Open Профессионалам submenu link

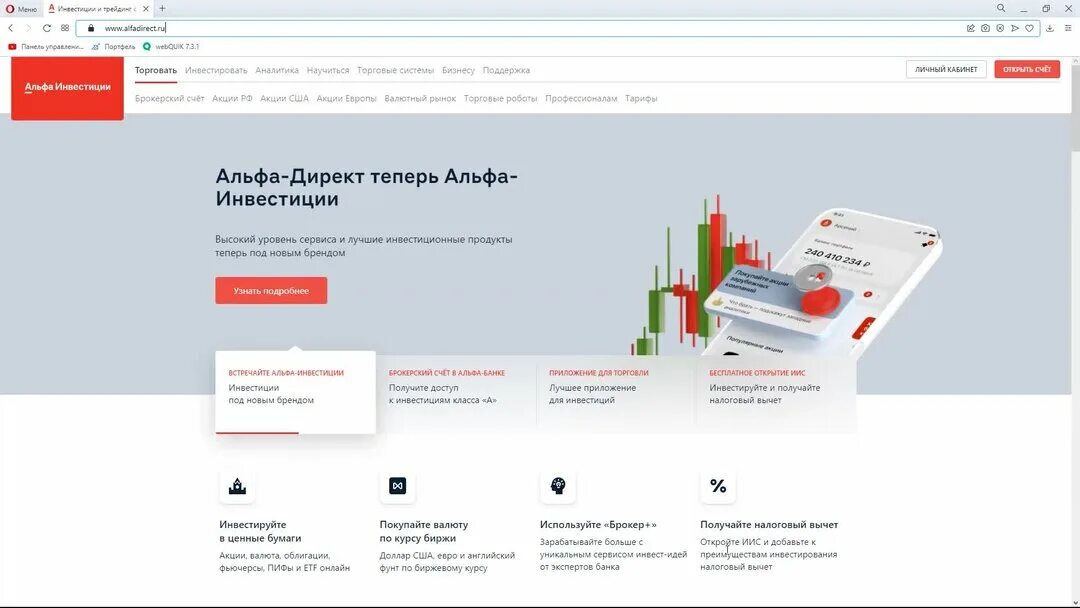point(581,98)
